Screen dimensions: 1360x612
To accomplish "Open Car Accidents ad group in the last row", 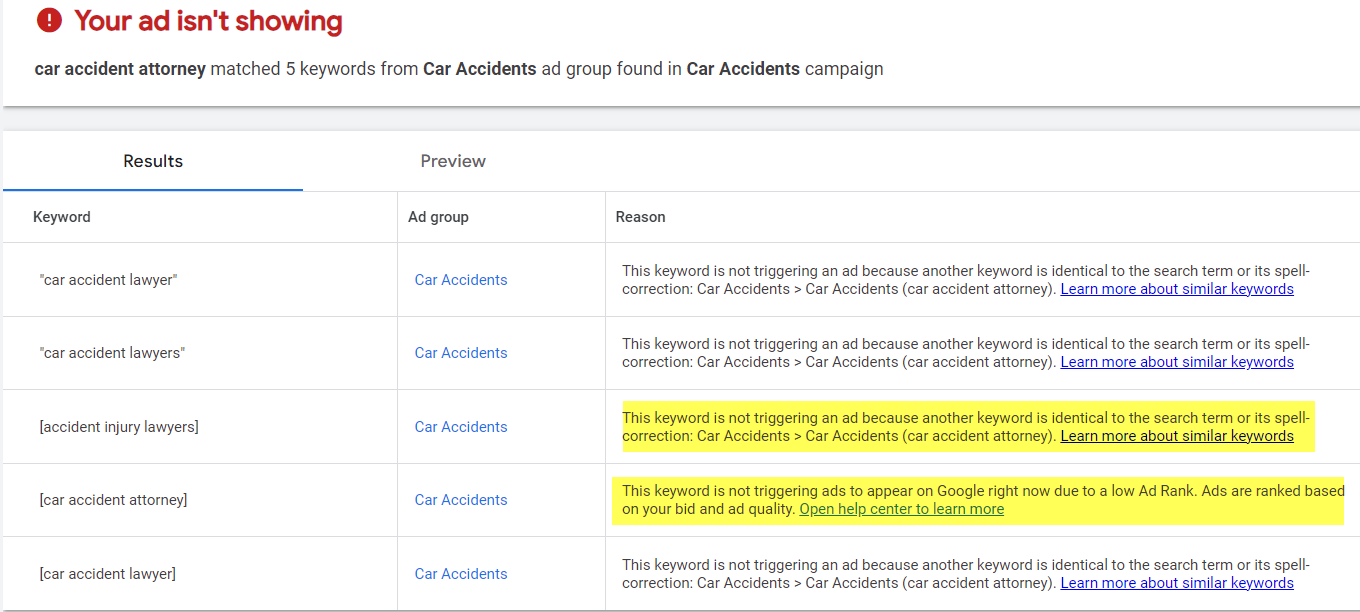I will pyautogui.click(x=460, y=572).
